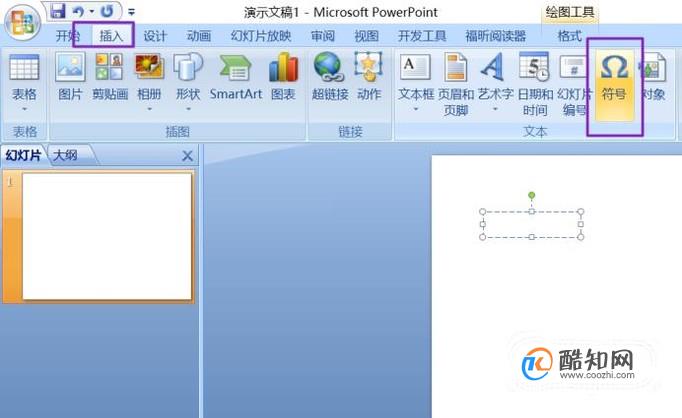Close the slides/outline pane
This screenshot has height=418, width=682.
coord(187,156)
